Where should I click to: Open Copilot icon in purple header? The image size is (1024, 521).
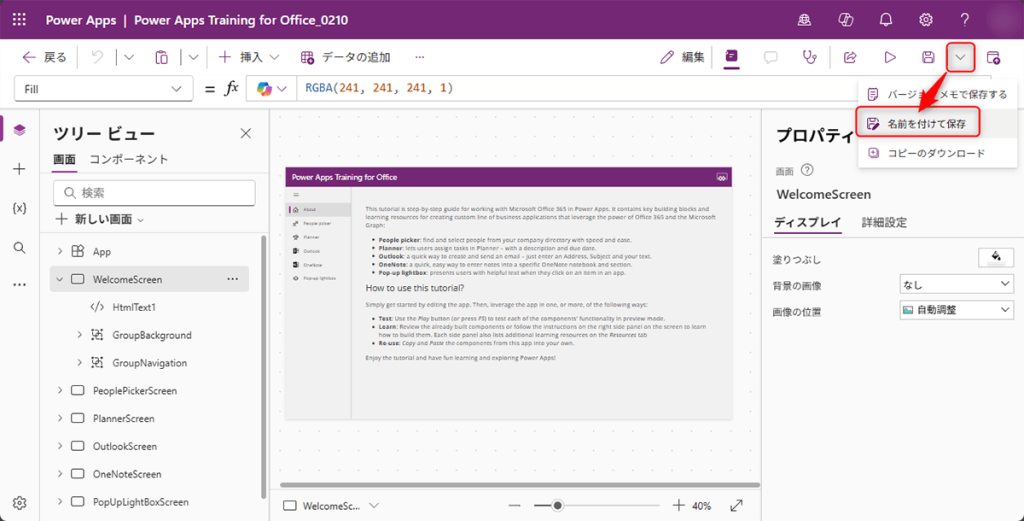click(x=846, y=20)
